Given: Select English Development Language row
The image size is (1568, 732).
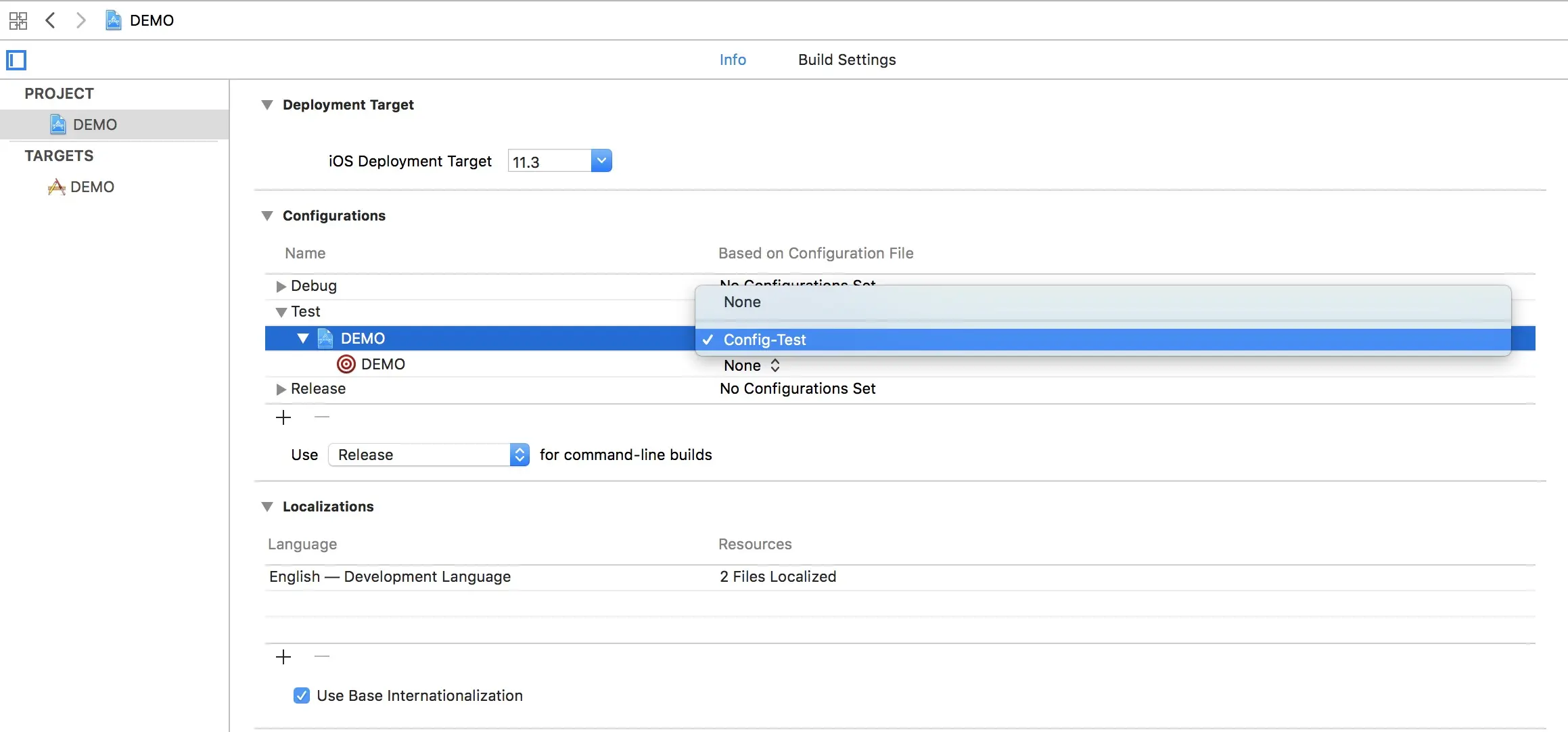Looking at the screenshot, I should point(390,576).
